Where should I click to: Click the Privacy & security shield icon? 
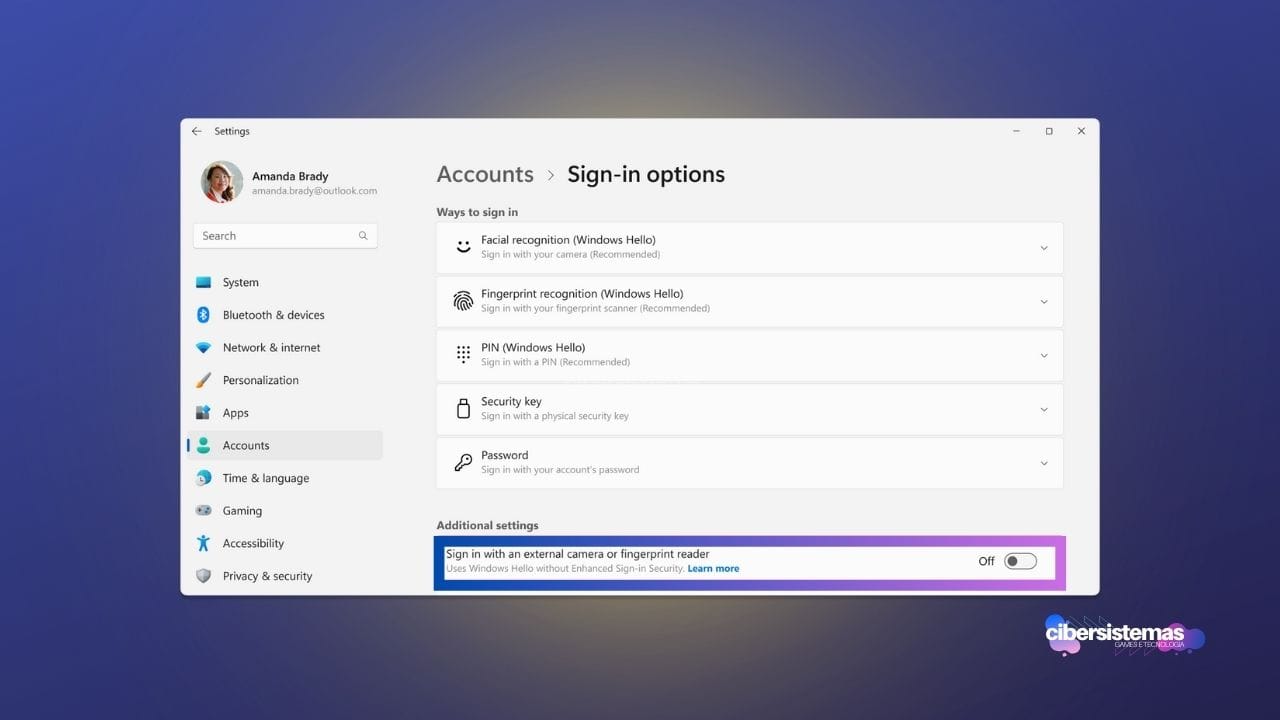203,576
